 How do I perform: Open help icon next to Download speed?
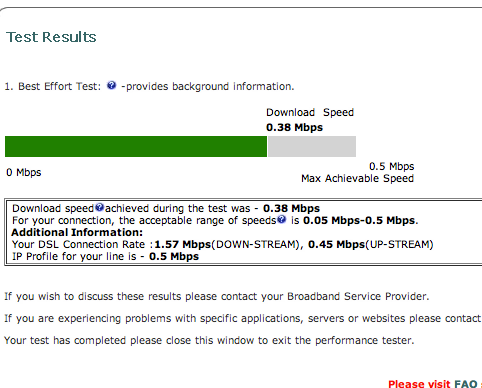(100, 207)
